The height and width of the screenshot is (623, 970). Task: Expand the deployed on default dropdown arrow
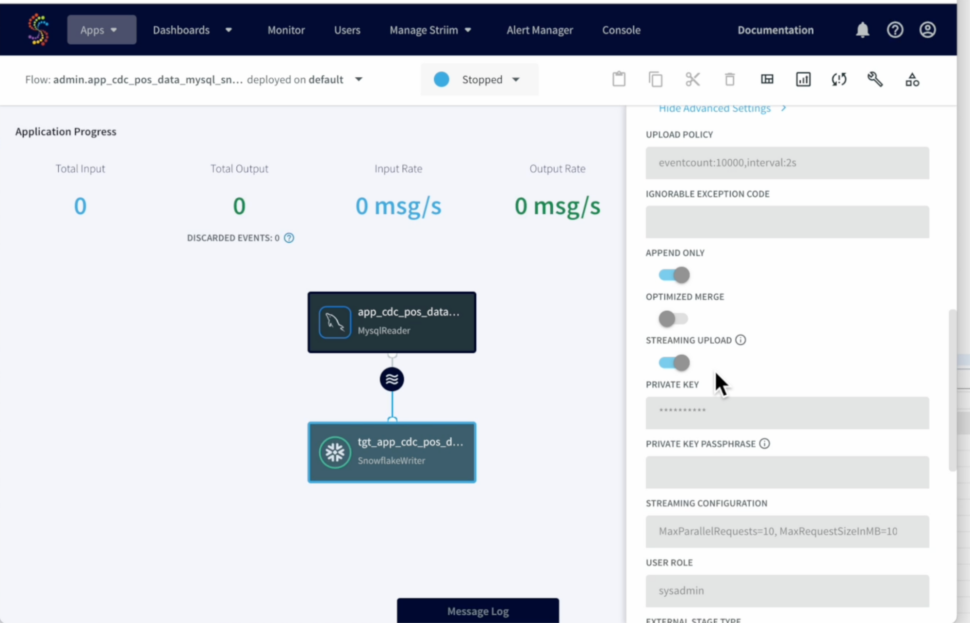pyautogui.click(x=359, y=79)
